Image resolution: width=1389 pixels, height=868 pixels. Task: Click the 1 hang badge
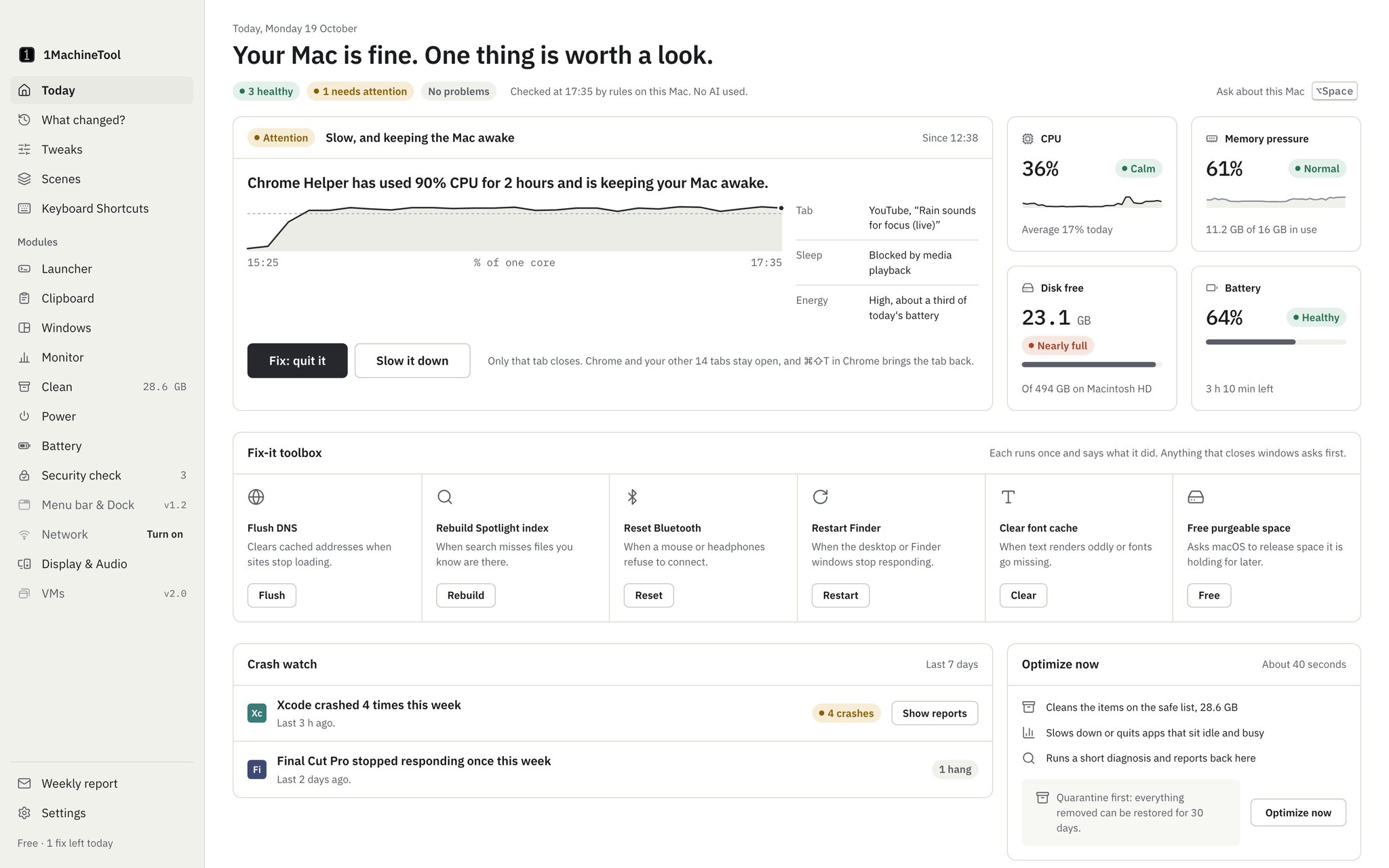955,770
